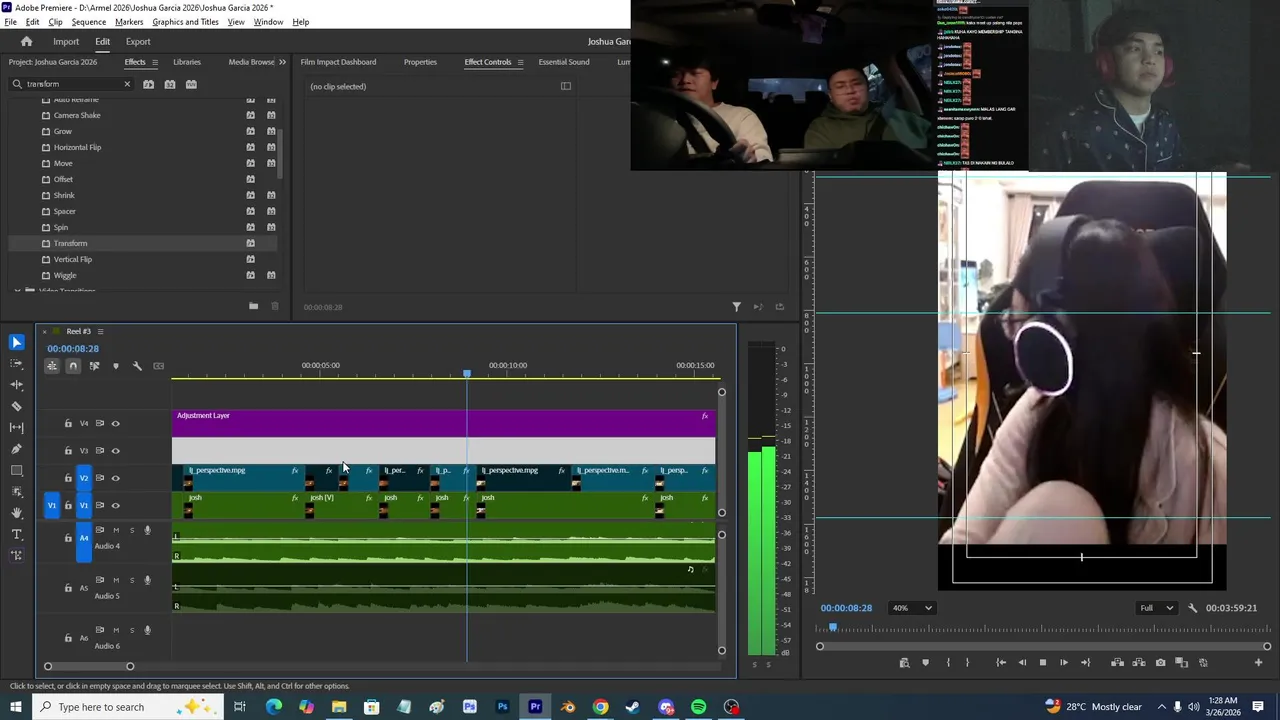Select the Ripple Edit tool
This screenshot has width=1280, height=720.
(x=16, y=384)
